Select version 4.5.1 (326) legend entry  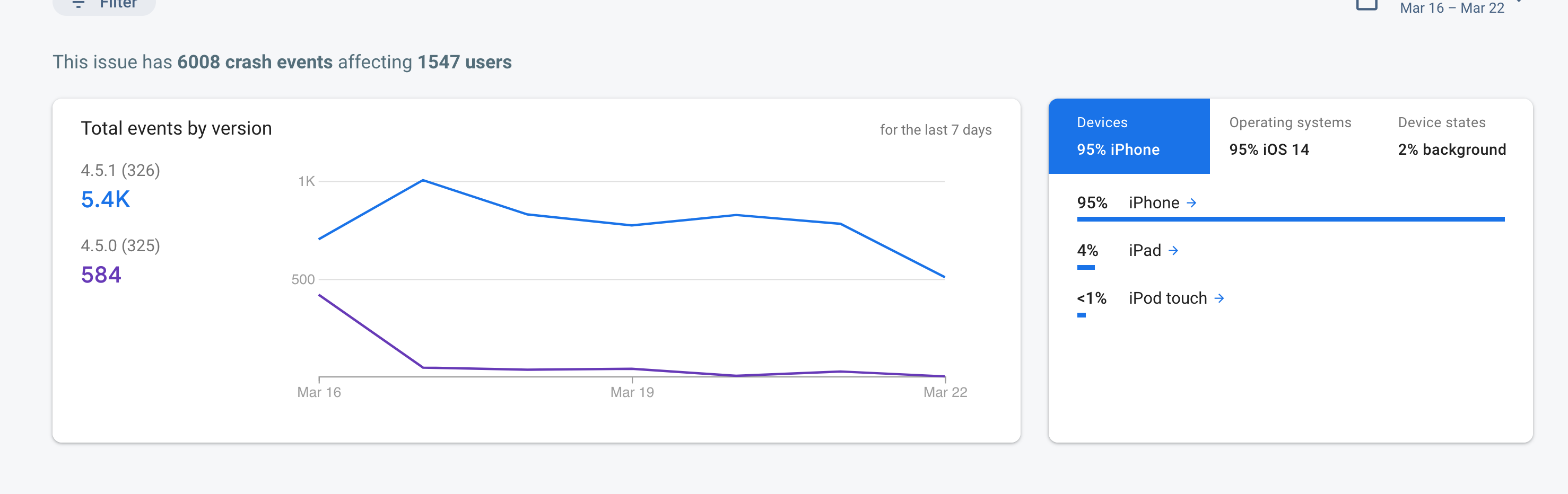pos(120,170)
